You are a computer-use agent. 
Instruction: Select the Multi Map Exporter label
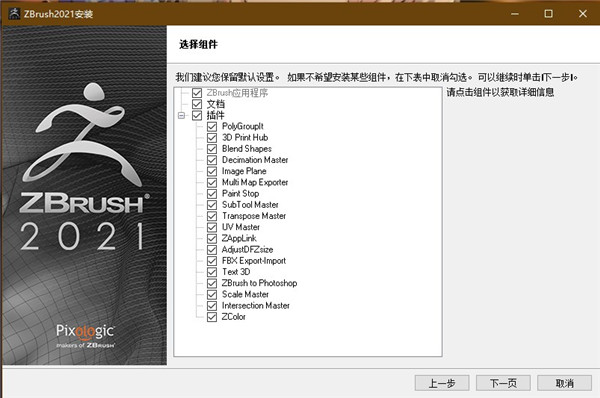(x=255, y=183)
